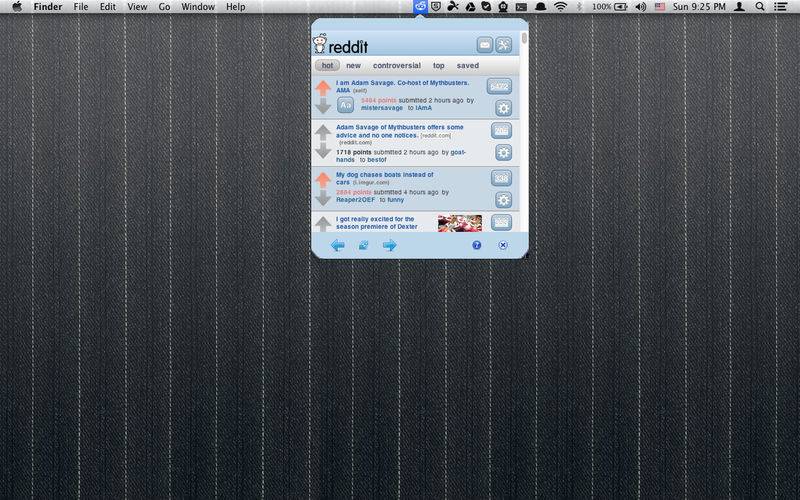Open the volume control menu
This screenshot has width=800, height=500.
point(640,7)
